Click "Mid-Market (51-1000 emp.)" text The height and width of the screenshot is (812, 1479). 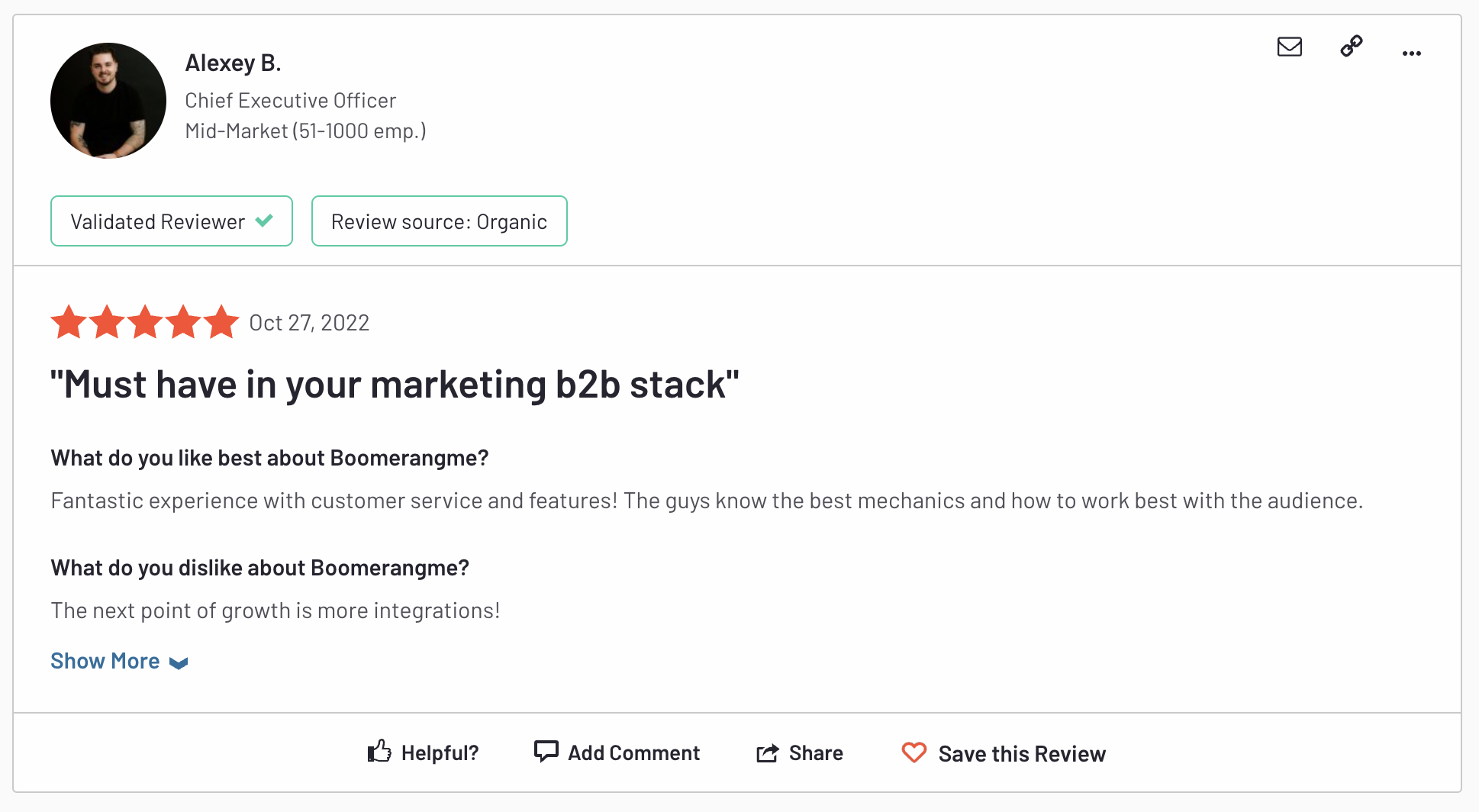pos(306,131)
